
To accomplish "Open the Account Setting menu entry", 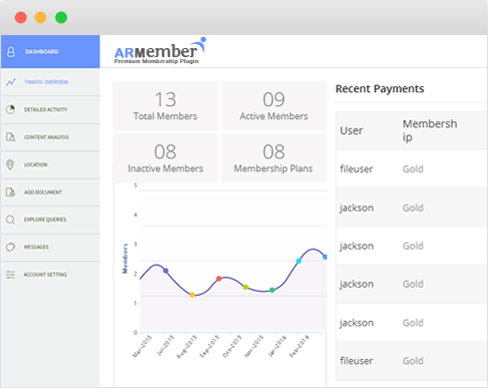I will [x=50, y=275].
